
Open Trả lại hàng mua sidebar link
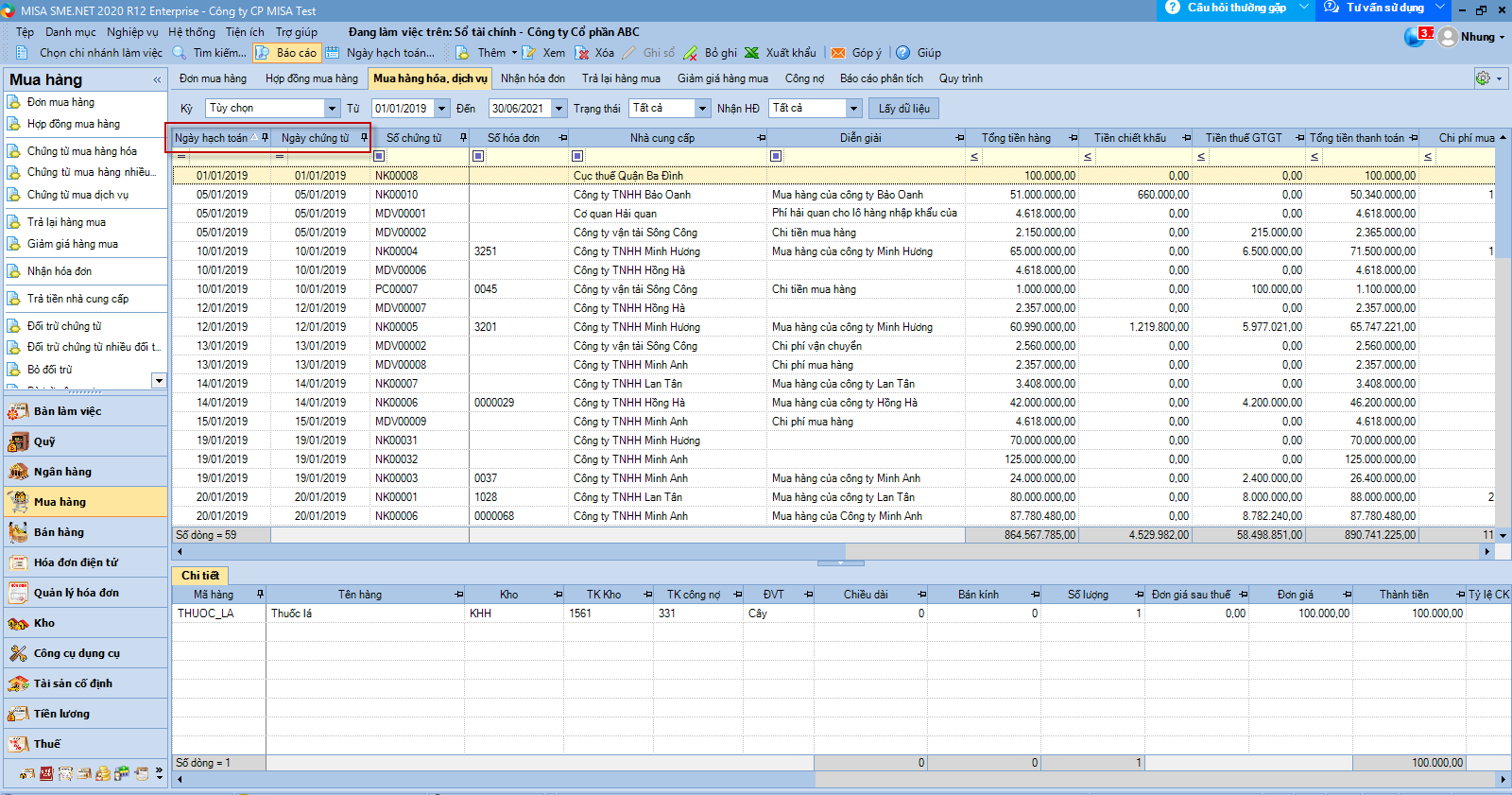(x=66, y=222)
